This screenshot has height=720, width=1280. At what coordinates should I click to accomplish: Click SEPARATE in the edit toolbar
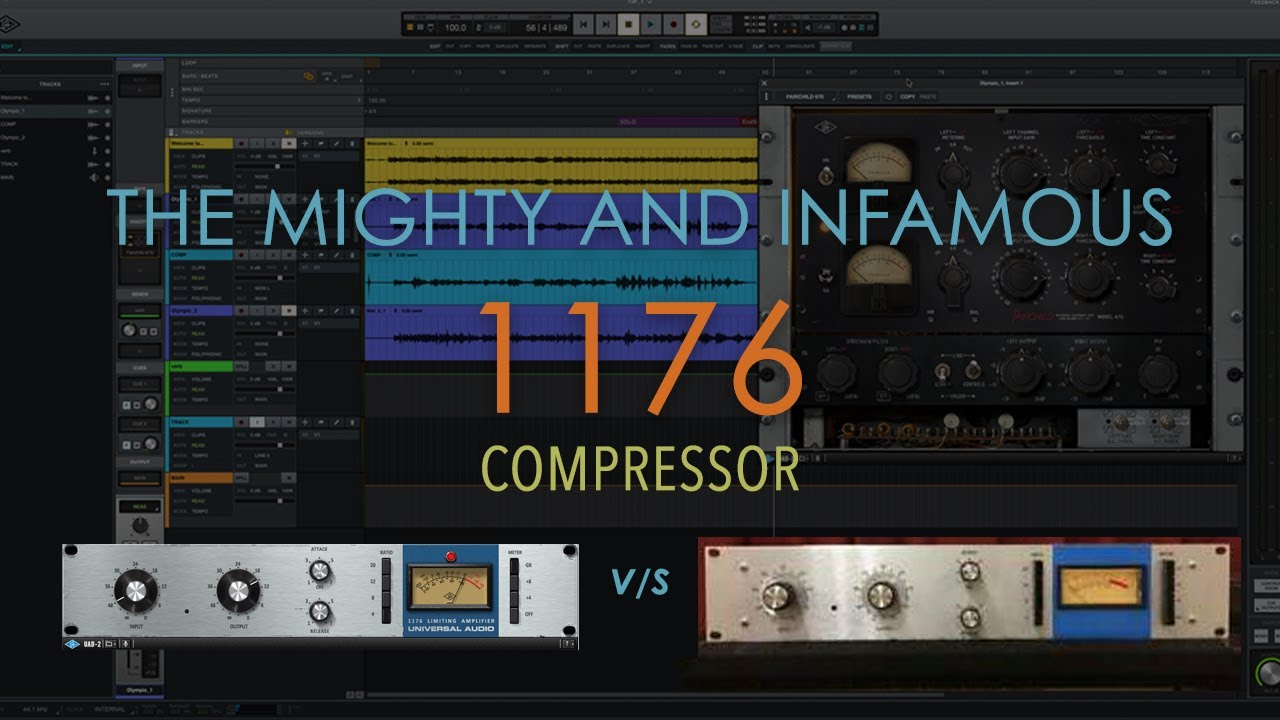click(533, 46)
